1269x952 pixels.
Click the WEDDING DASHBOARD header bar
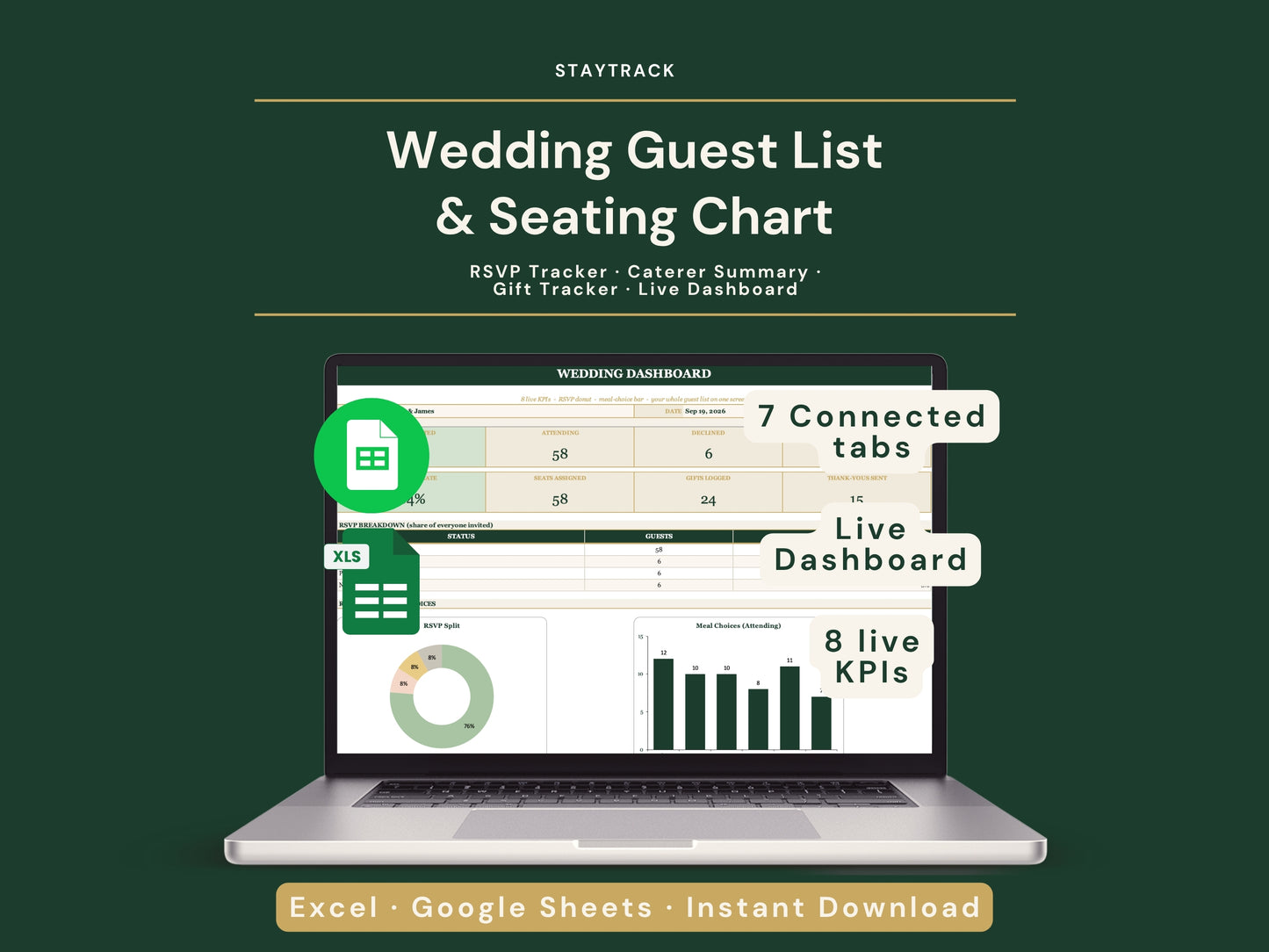(634, 374)
